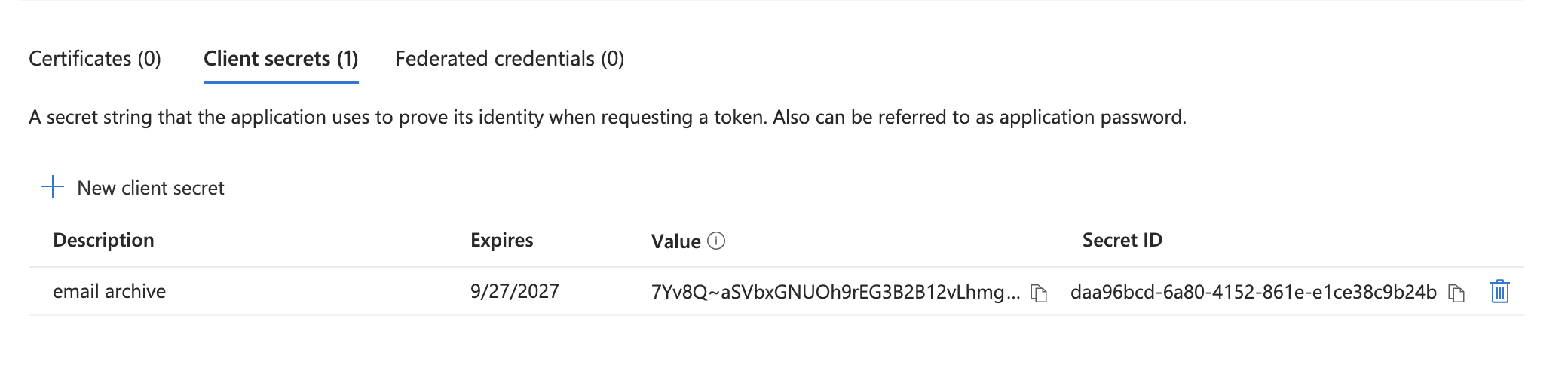Viewport: 1568px width, 368px height.
Task: Click the Secret ID column header
Action: pyautogui.click(x=1122, y=240)
